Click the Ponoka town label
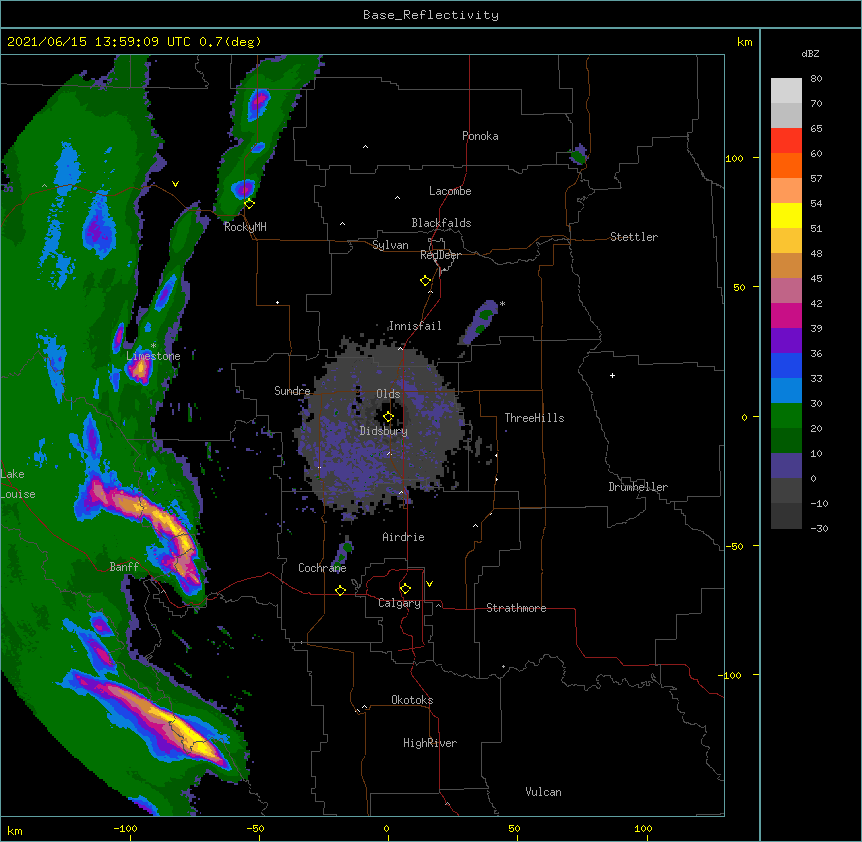 480,136
